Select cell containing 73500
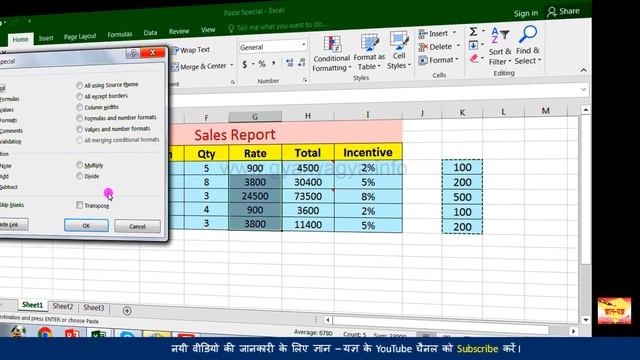The image size is (640, 360). [x=308, y=196]
